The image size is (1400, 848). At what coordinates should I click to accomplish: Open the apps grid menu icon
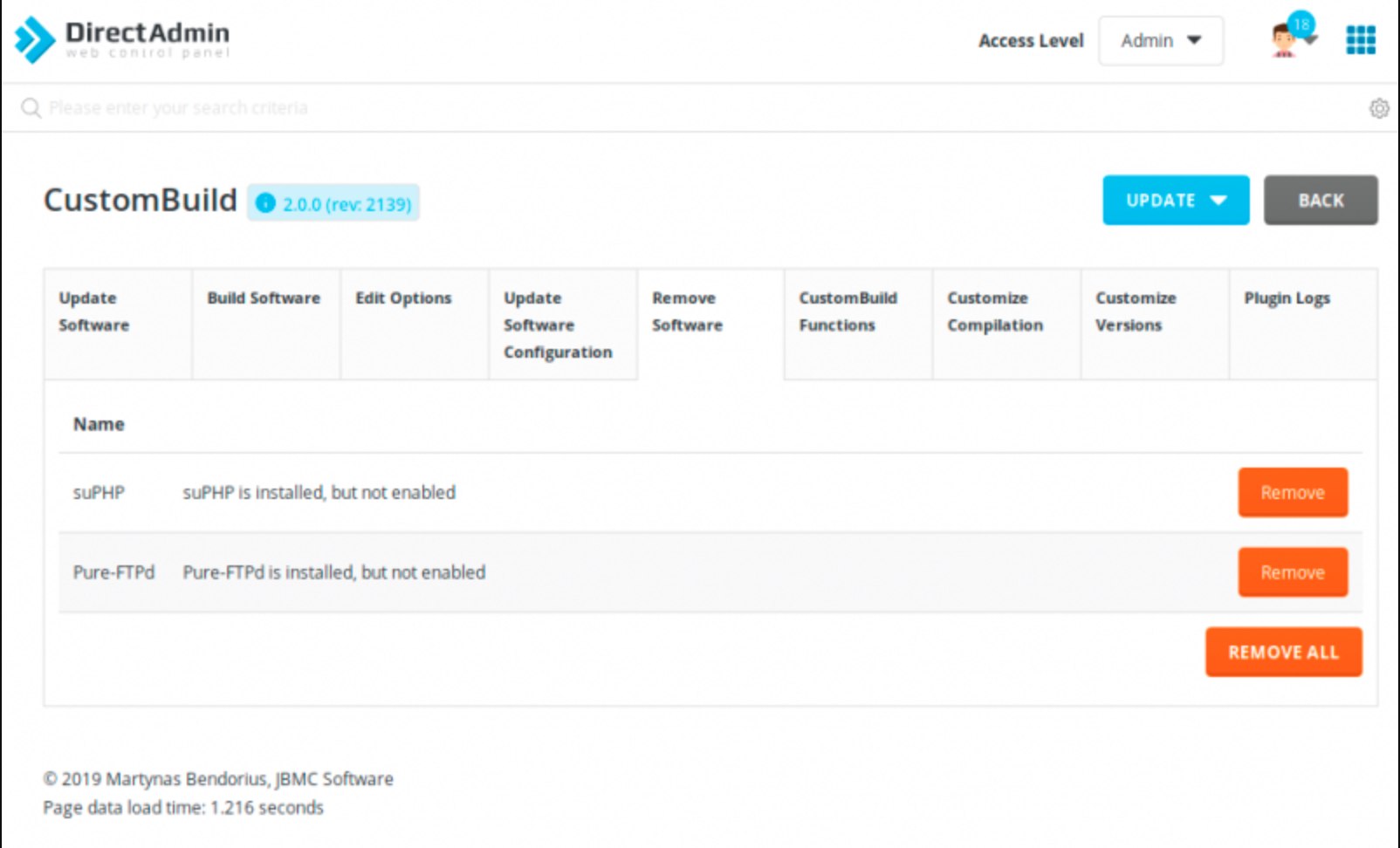(1360, 40)
